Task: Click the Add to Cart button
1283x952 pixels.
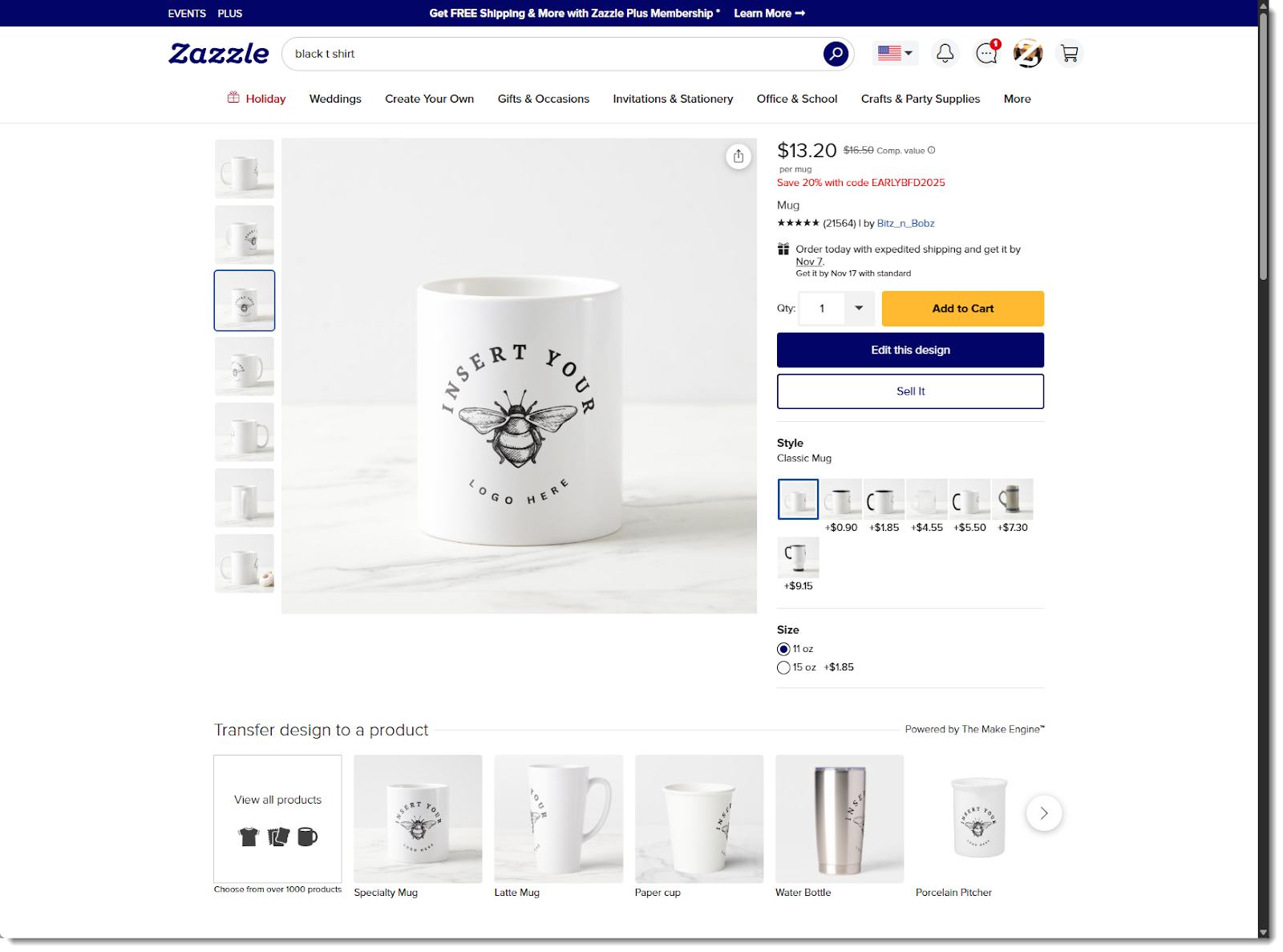Action: (x=963, y=309)
